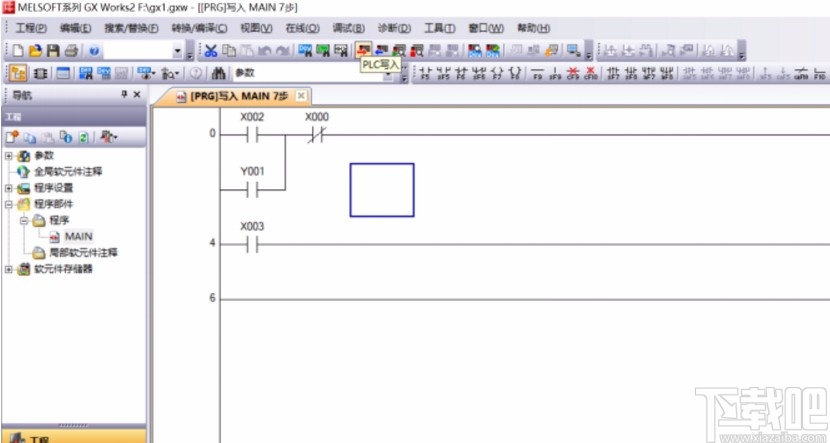Open the Dev eye icon dropdown arrow
This screenshot has height=443, width=830.
tap(156, 74)
